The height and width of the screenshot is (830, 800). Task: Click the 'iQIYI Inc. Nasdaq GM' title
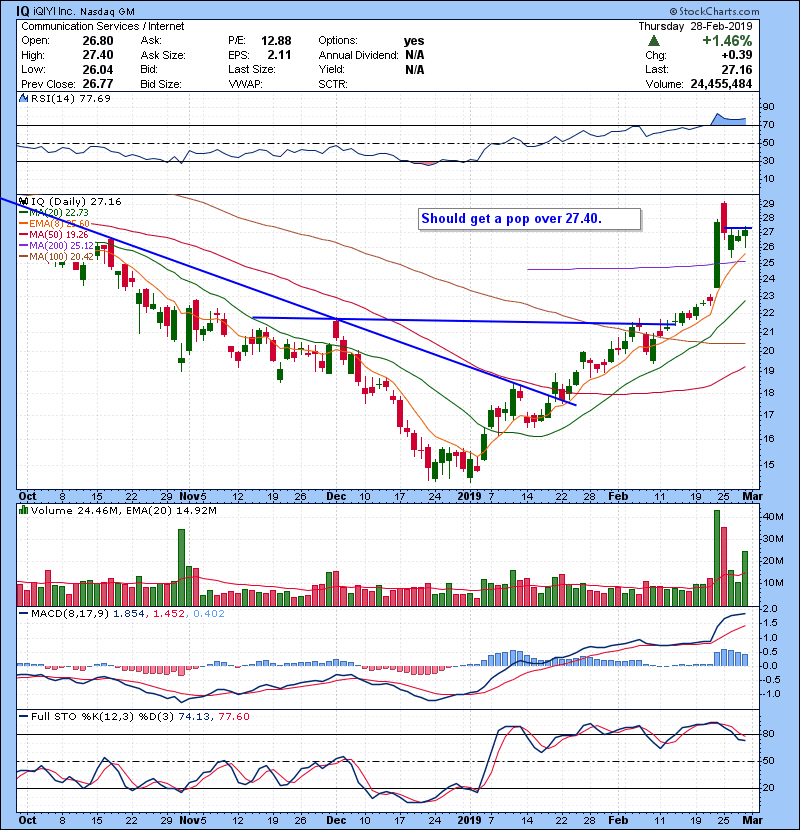pyautogui.click(x=84, y=12)
